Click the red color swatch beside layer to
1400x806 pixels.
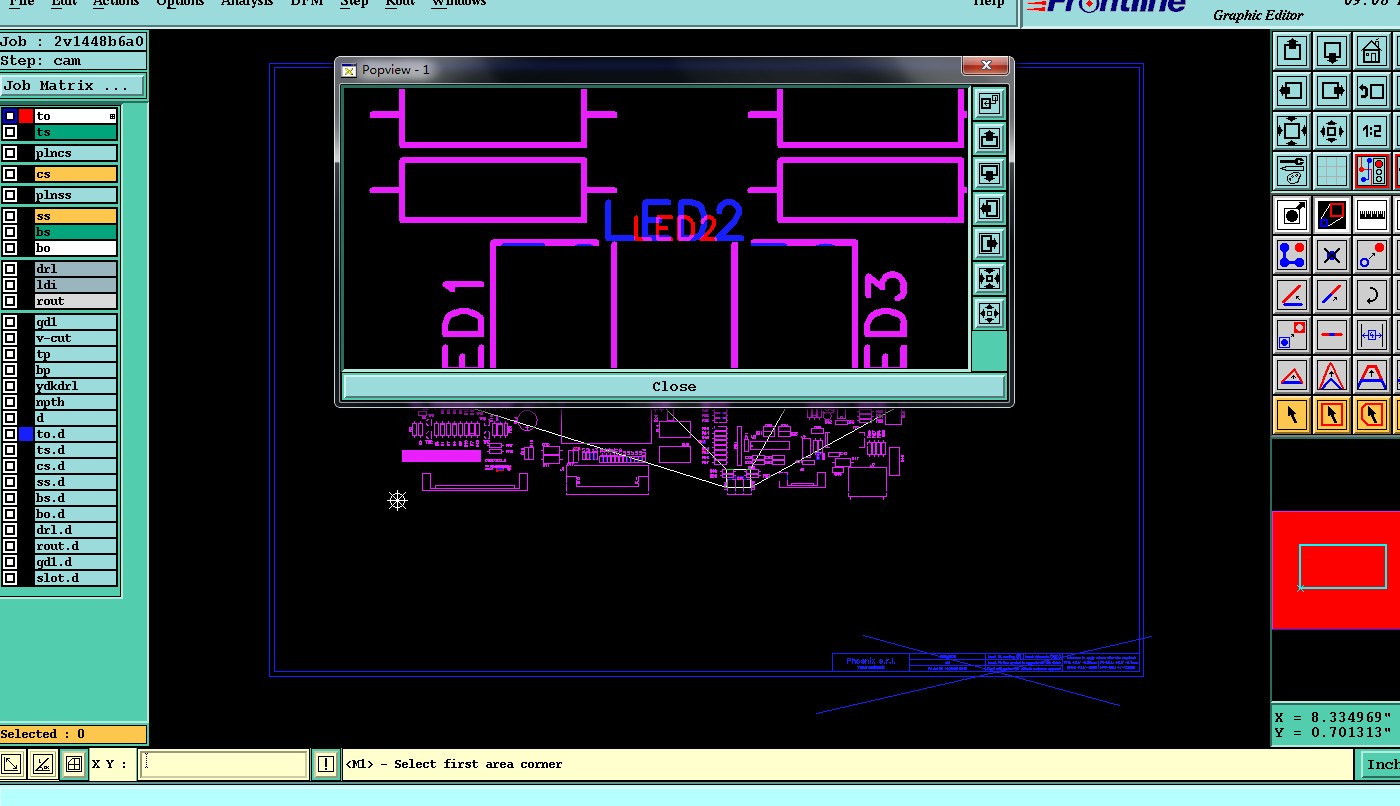click(26, 116)
